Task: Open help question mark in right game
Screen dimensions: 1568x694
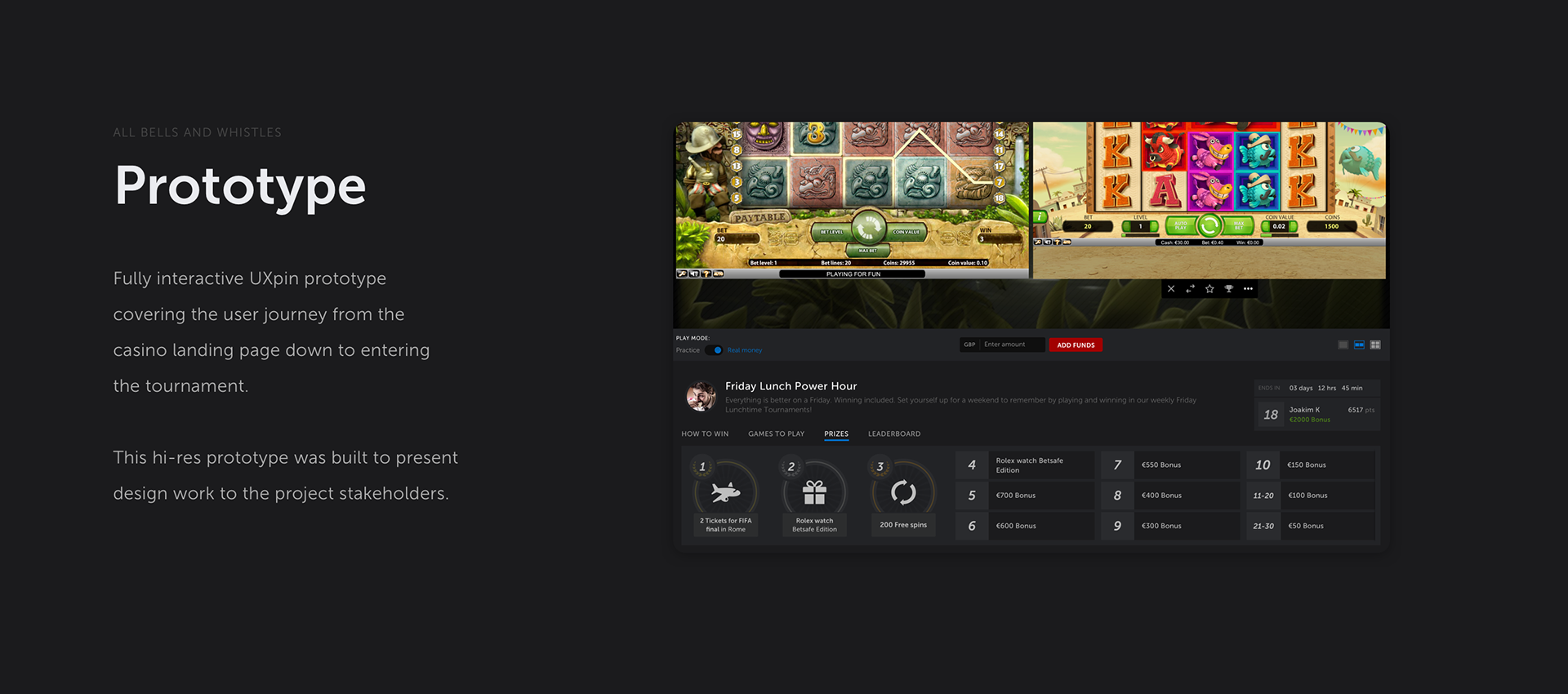Action: coord(1058,242)
